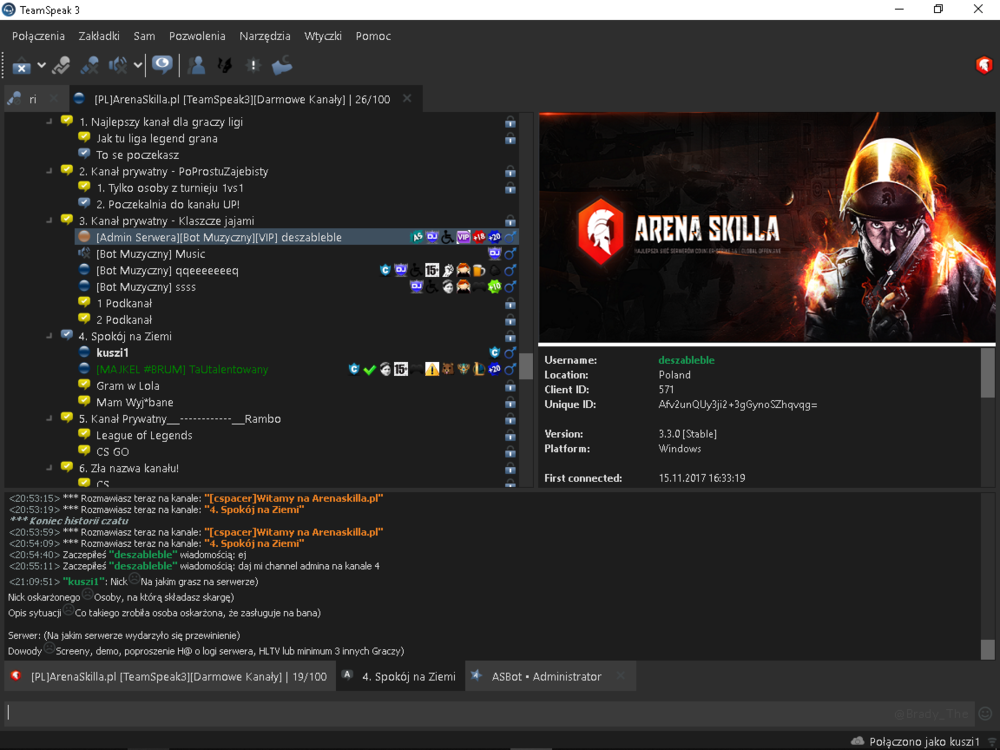
Task: Collapse channel 3. Kanał prywatny - Klaszcze jajami
Action: tap(50, 221)
